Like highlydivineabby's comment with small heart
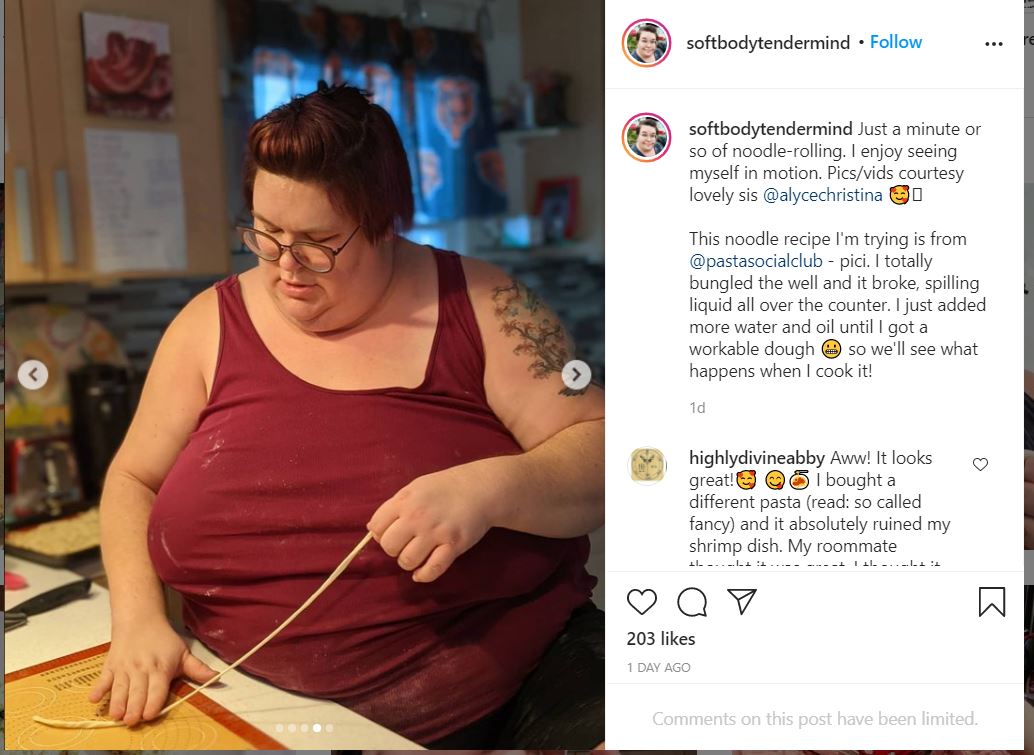Image resolution: width=1034 pixels, height=755 pixels. pos(980,464)
